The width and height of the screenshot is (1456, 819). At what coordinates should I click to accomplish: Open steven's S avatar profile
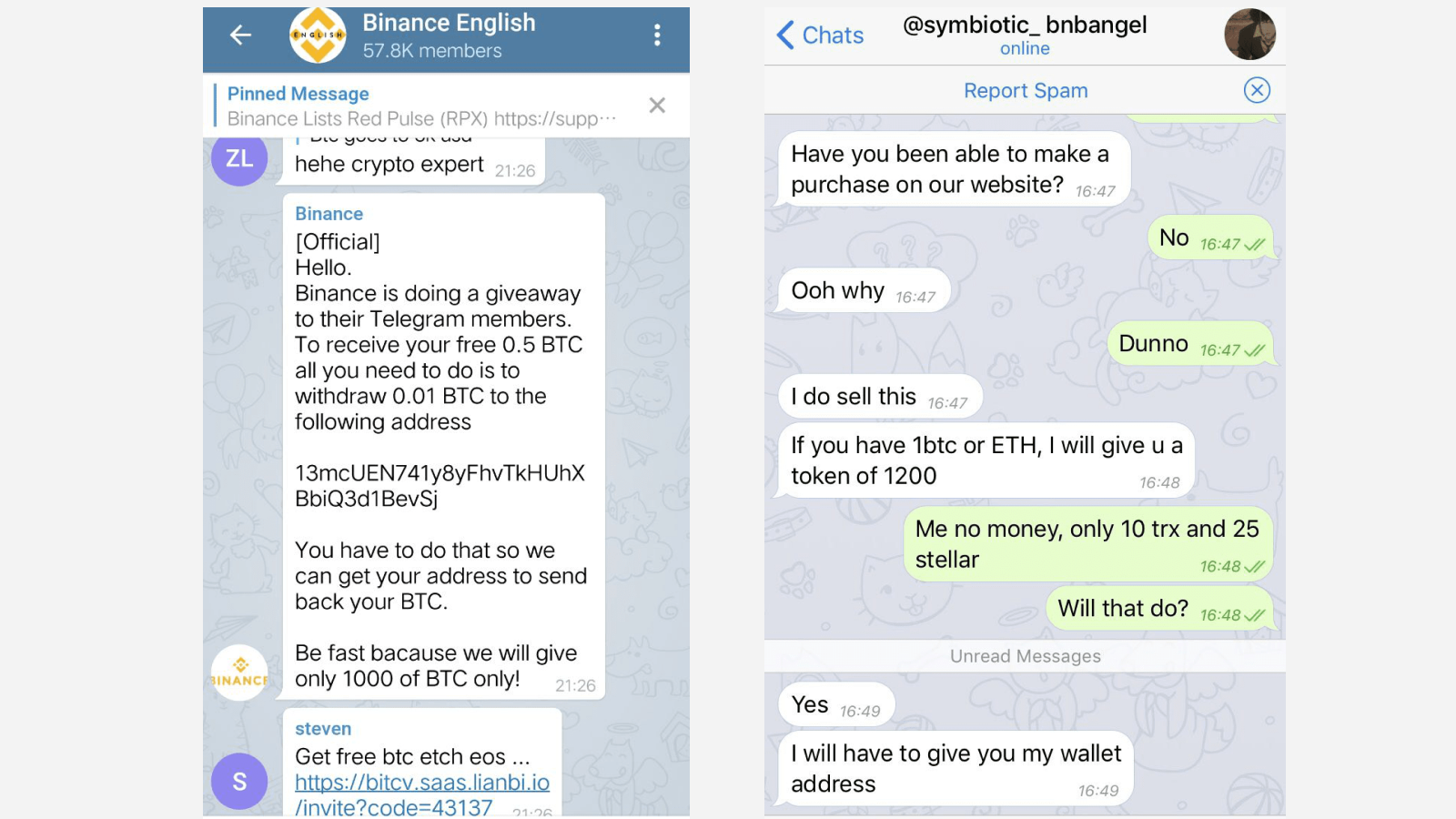coord(239,782)
